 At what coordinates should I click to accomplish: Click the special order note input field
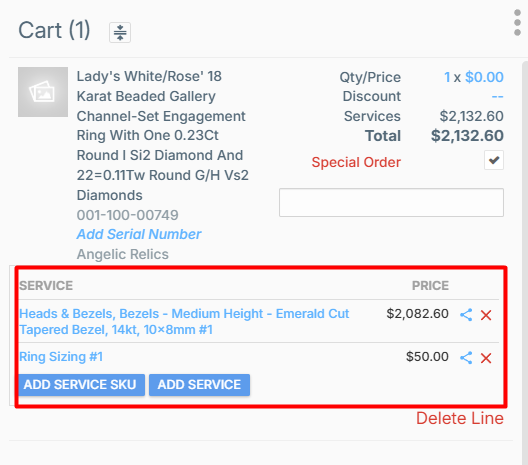click(x=391, y=202)
